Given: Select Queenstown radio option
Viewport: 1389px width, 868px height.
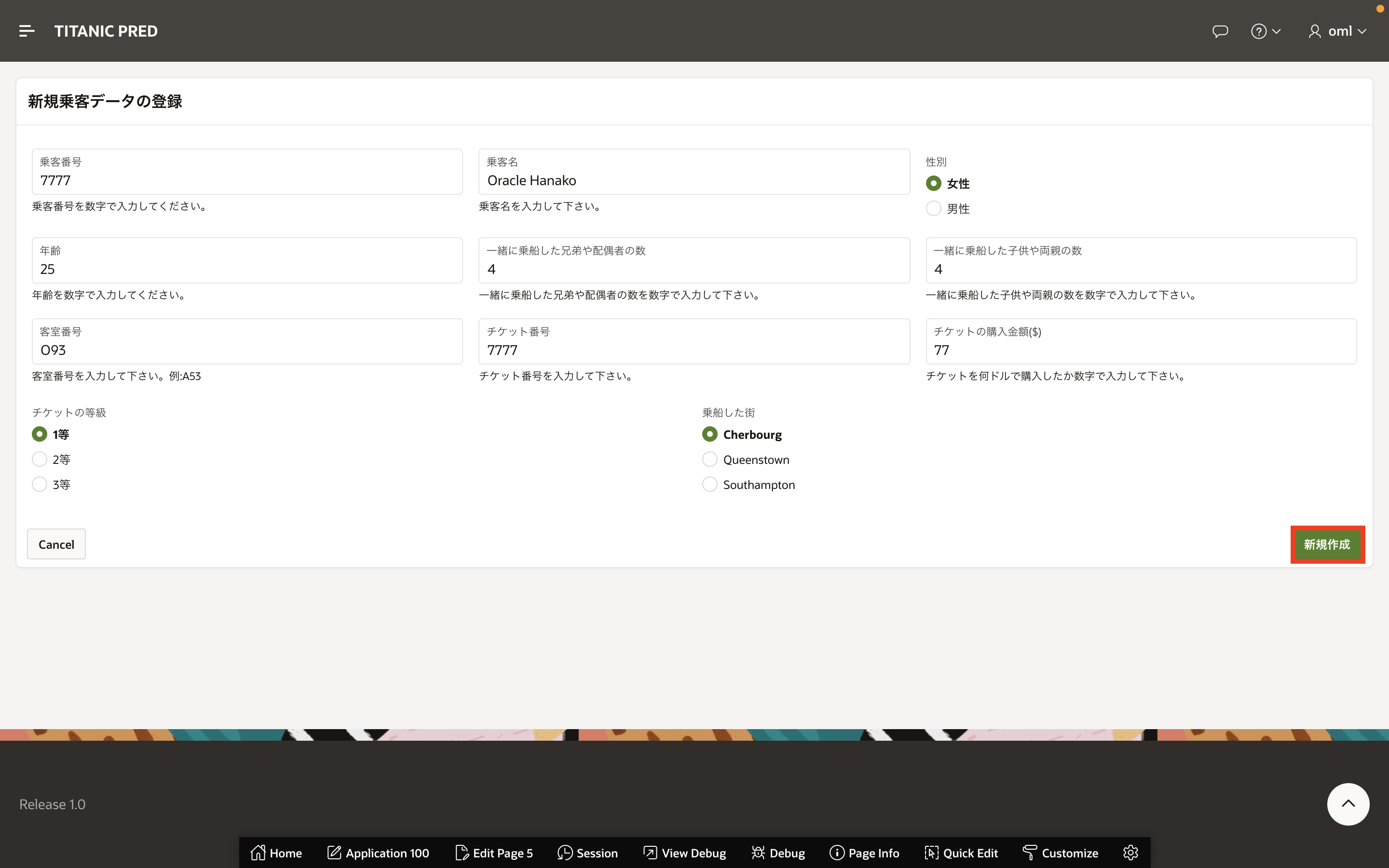Looking at the screenshot, I should tap(710, 459).
